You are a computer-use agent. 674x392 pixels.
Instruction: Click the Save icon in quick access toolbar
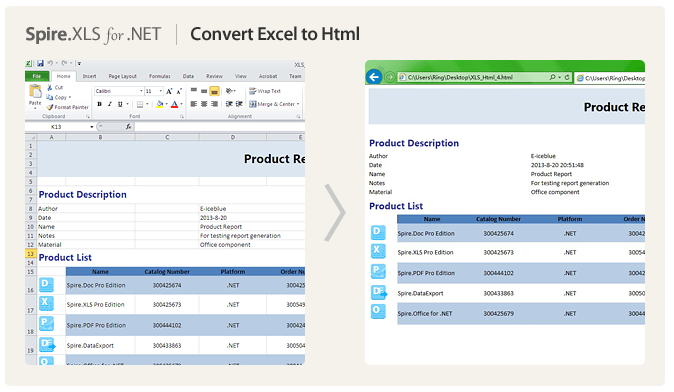pyautogui.click(x=40, y=64)
